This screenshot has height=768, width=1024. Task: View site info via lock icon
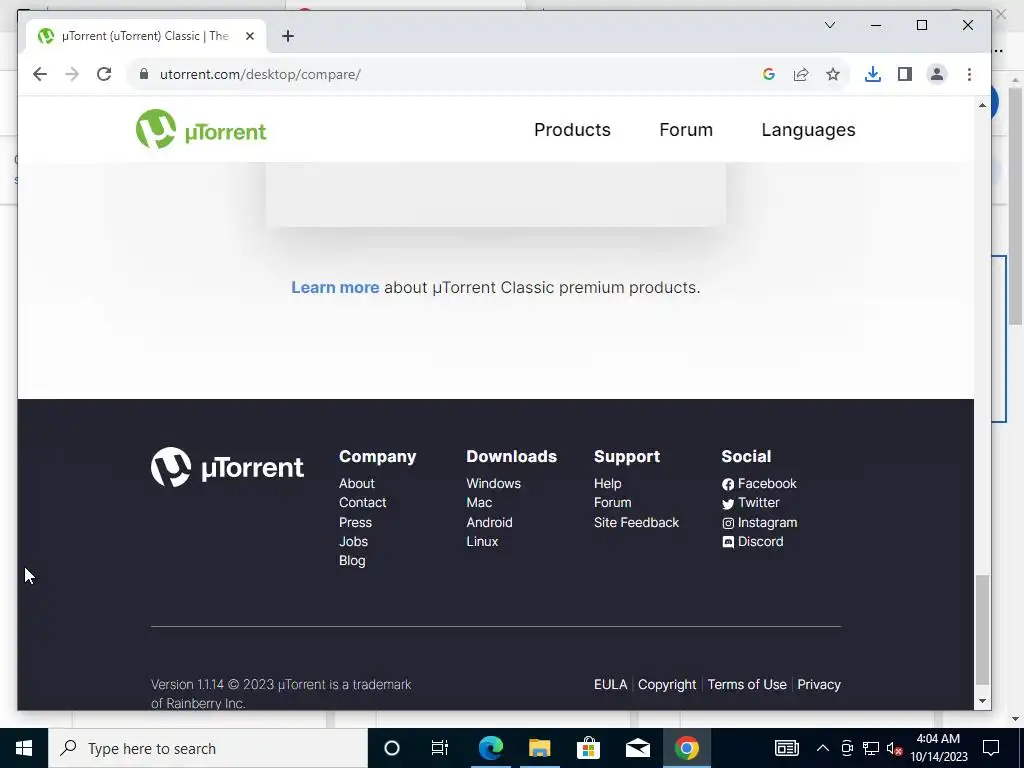click(144, 74)
